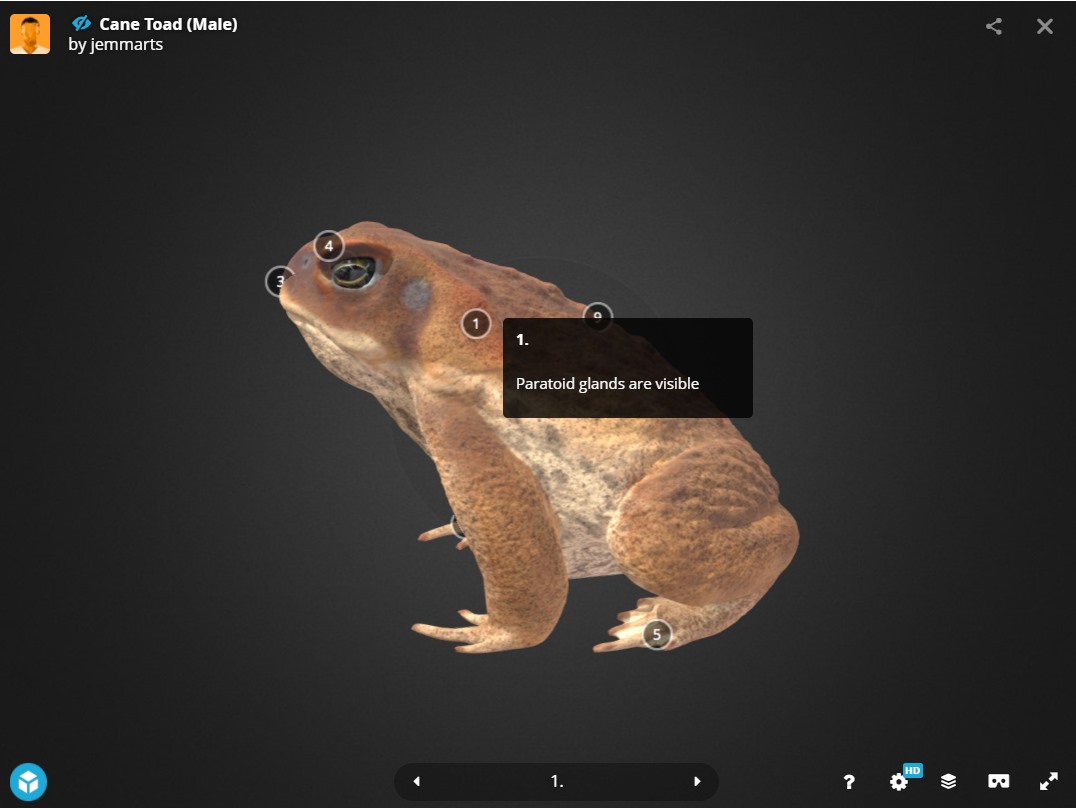The height and width of the screenshot is (808, 1076).
Task: Choose annotation marker 5 on the hind foot
Action: point(656,635)
